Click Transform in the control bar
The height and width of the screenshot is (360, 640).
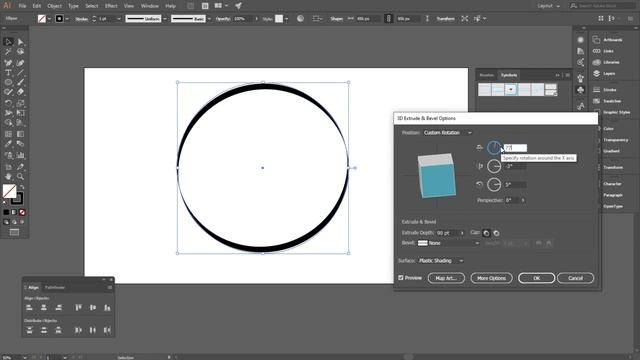[x=445, y=19]
